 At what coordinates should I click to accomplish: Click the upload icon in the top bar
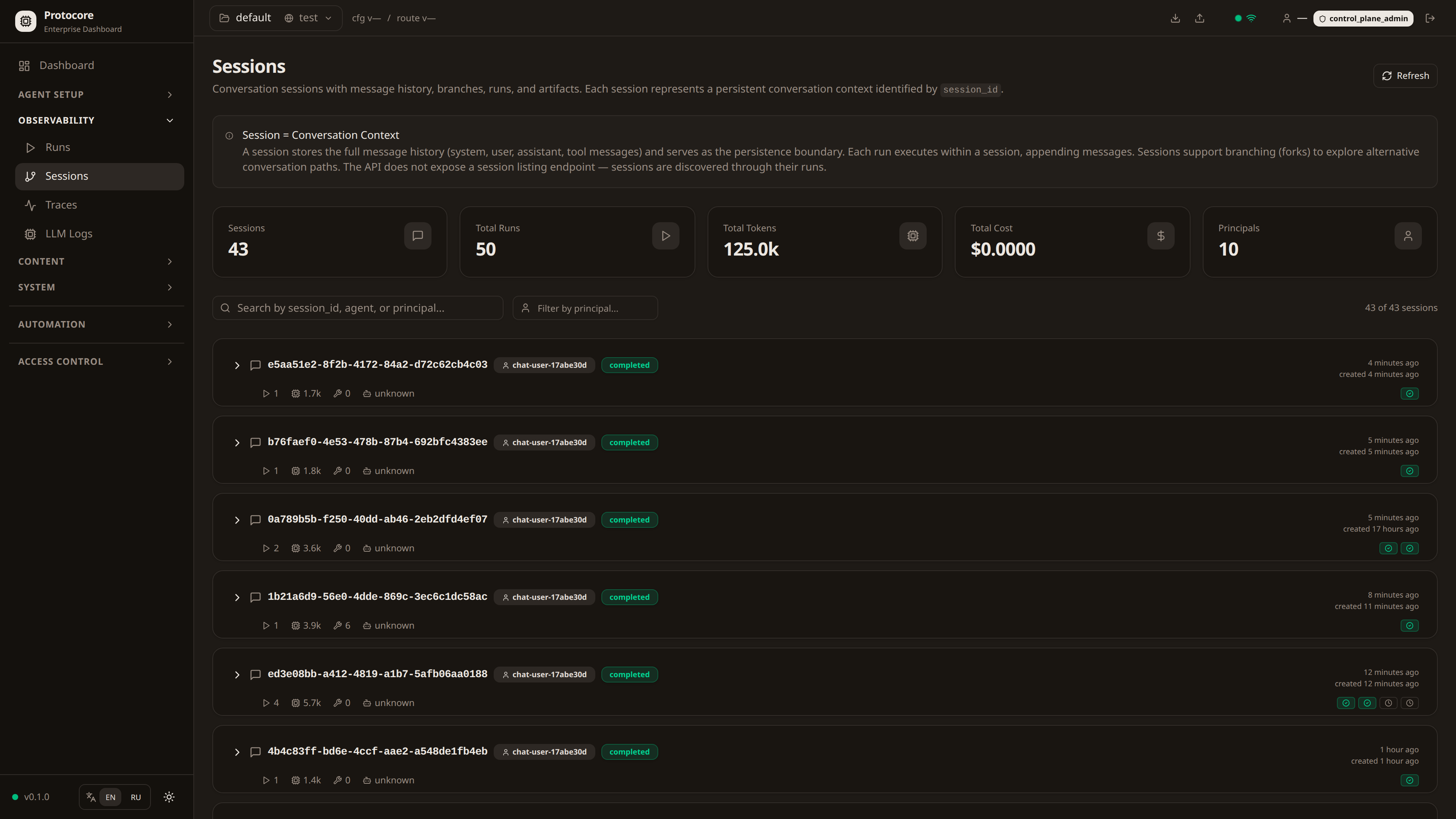coord(1199,18)
